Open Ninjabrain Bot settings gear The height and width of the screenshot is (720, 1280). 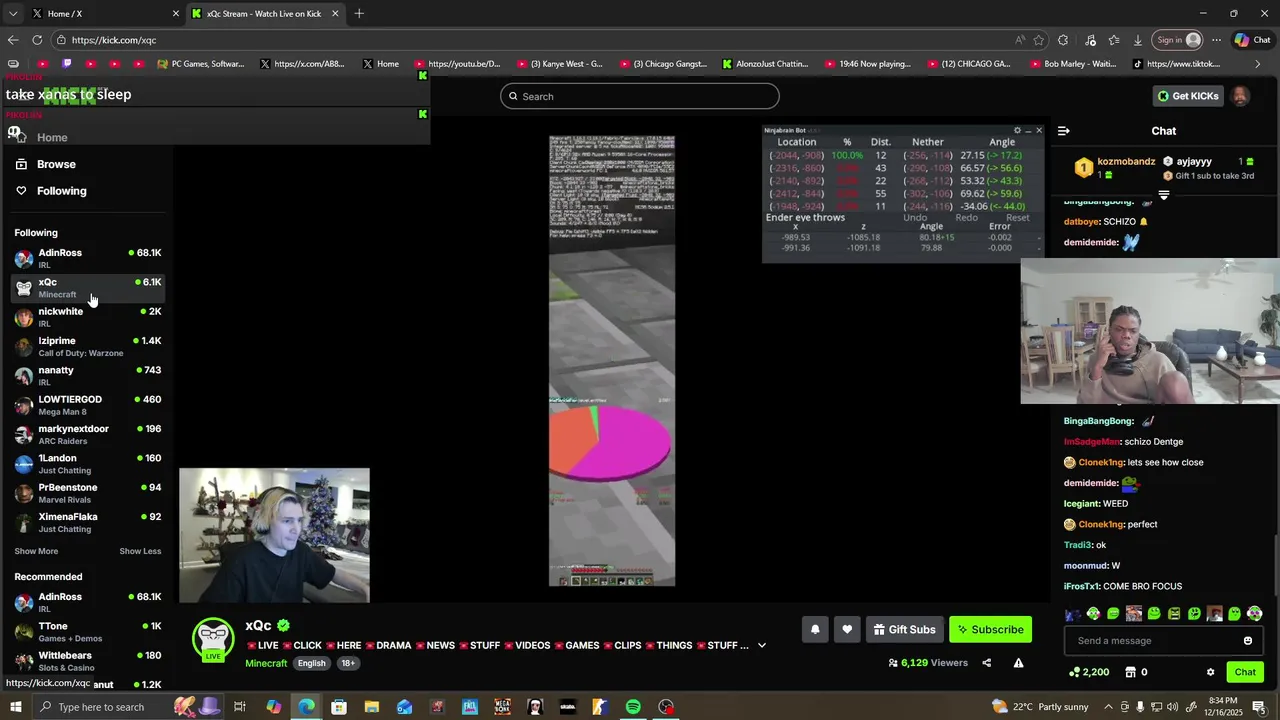pyautogui.click(x=1018, y=131)
